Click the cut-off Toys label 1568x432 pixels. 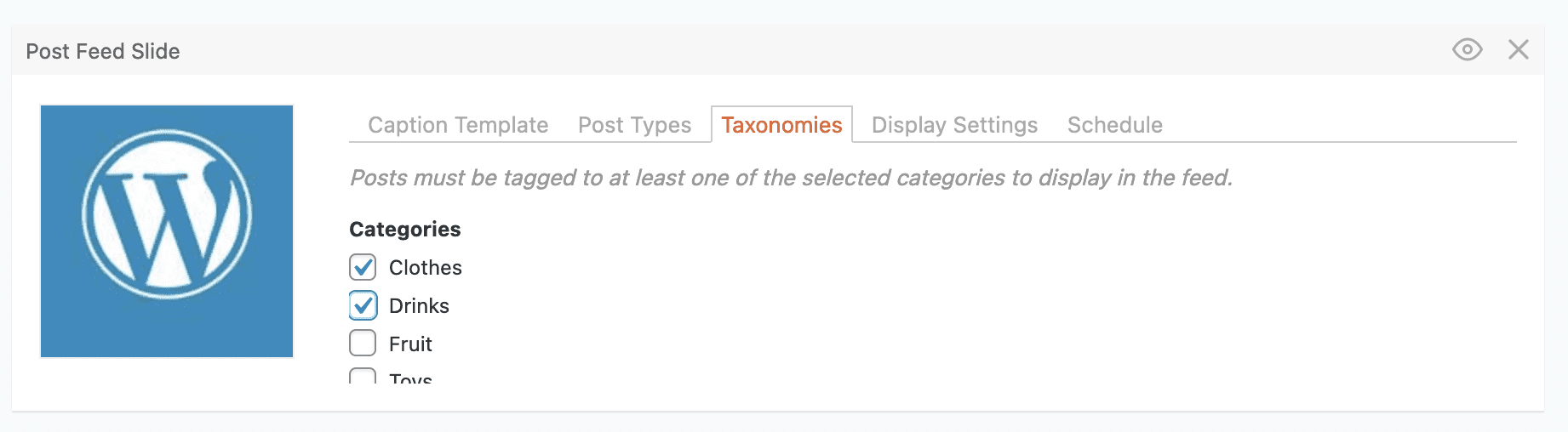click(410, 378)
